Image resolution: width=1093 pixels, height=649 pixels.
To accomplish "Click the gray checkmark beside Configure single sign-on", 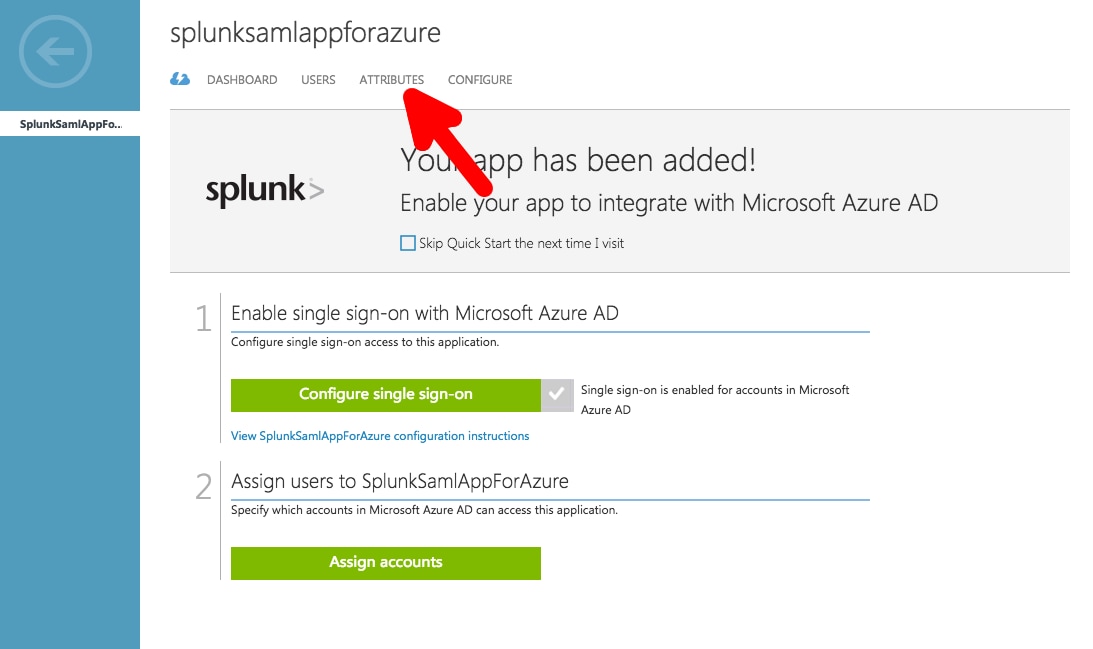I will pyautogui.click(x=557, y=395).
